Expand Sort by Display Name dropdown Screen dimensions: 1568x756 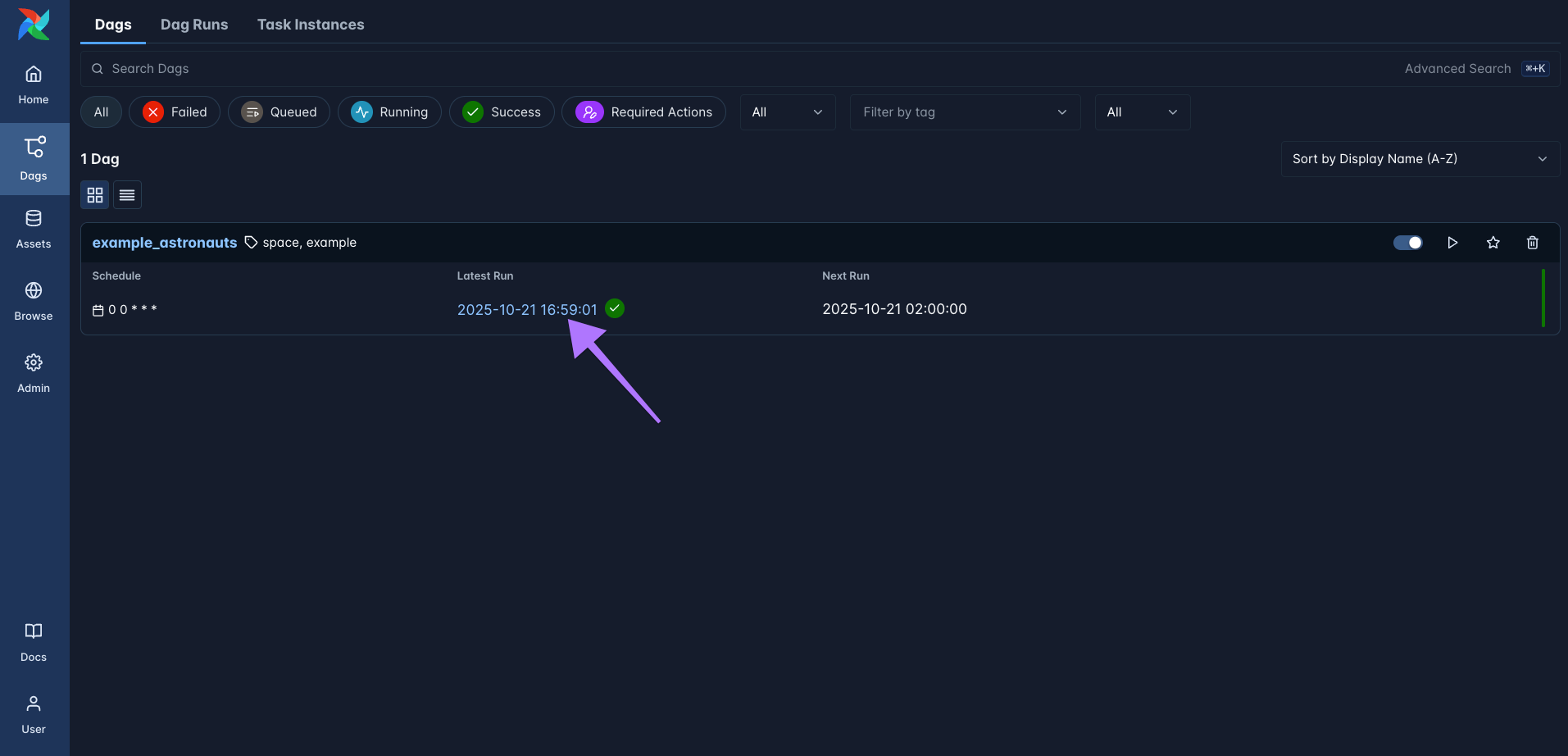[x=1419, y=159]
